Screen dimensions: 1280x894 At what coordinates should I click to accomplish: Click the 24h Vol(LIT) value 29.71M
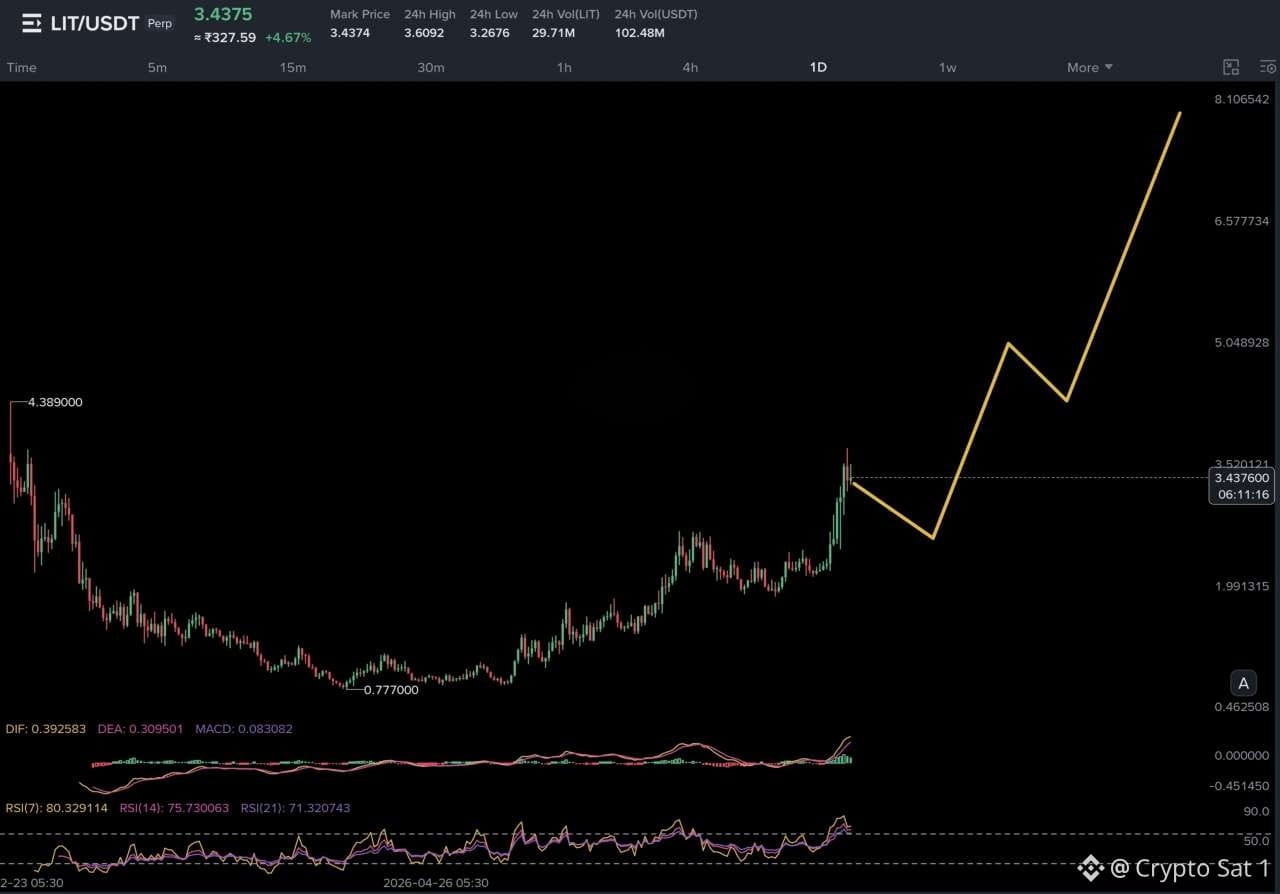coord(555,33)
